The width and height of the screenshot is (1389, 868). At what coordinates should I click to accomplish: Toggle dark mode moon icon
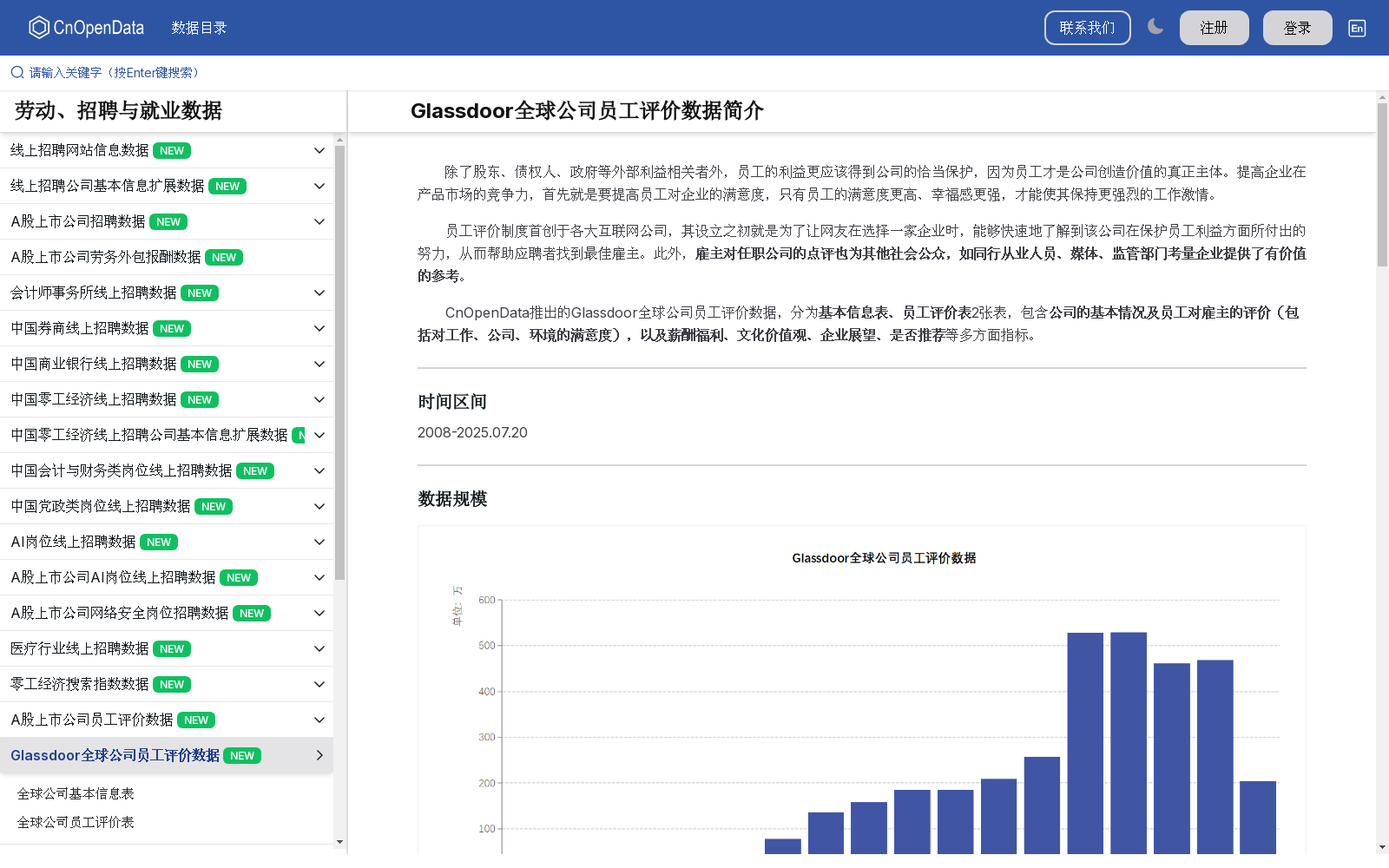point(1155,27)
